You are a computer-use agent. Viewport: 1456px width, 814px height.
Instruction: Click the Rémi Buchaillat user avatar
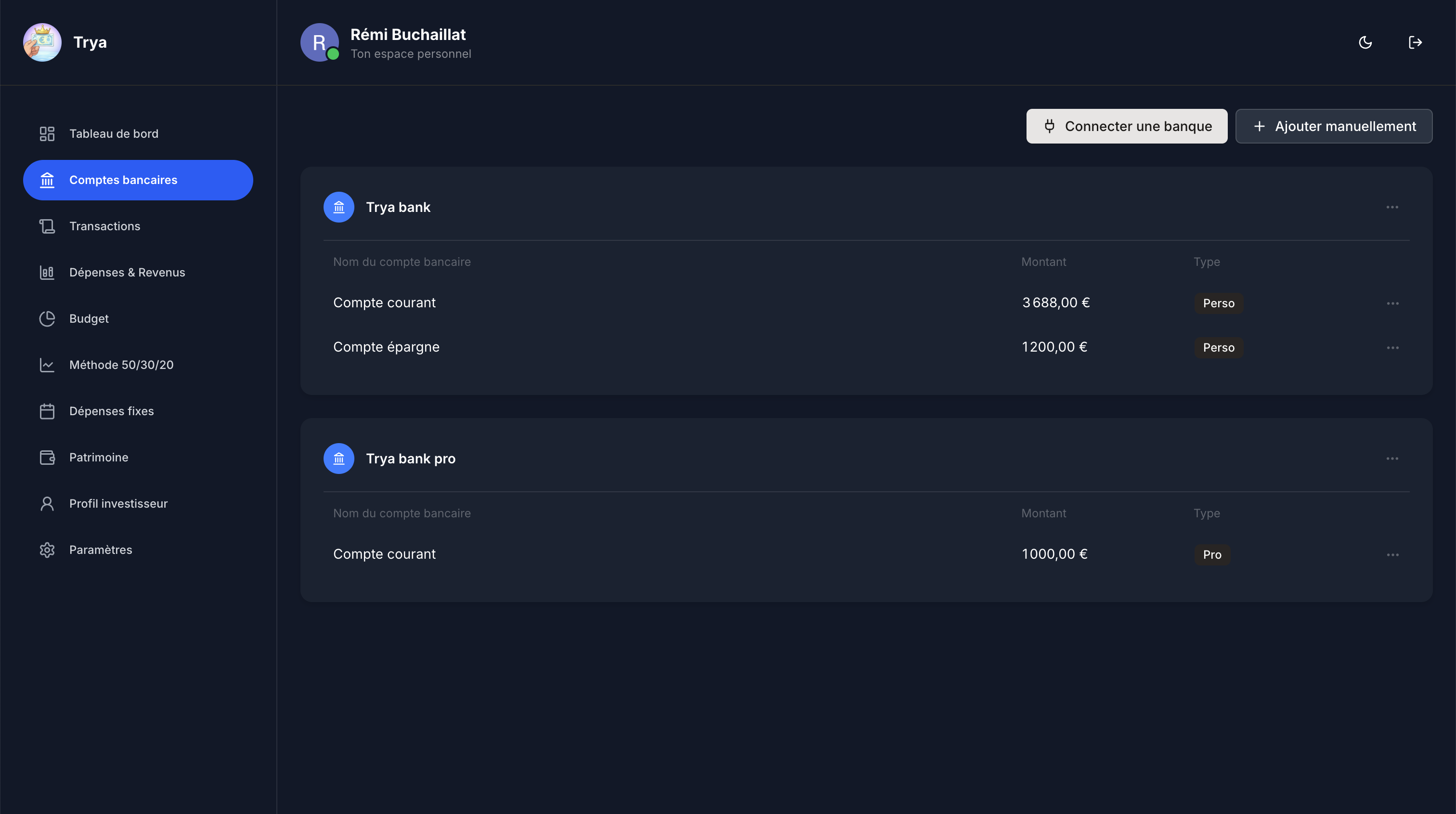[x=319, y=42]
